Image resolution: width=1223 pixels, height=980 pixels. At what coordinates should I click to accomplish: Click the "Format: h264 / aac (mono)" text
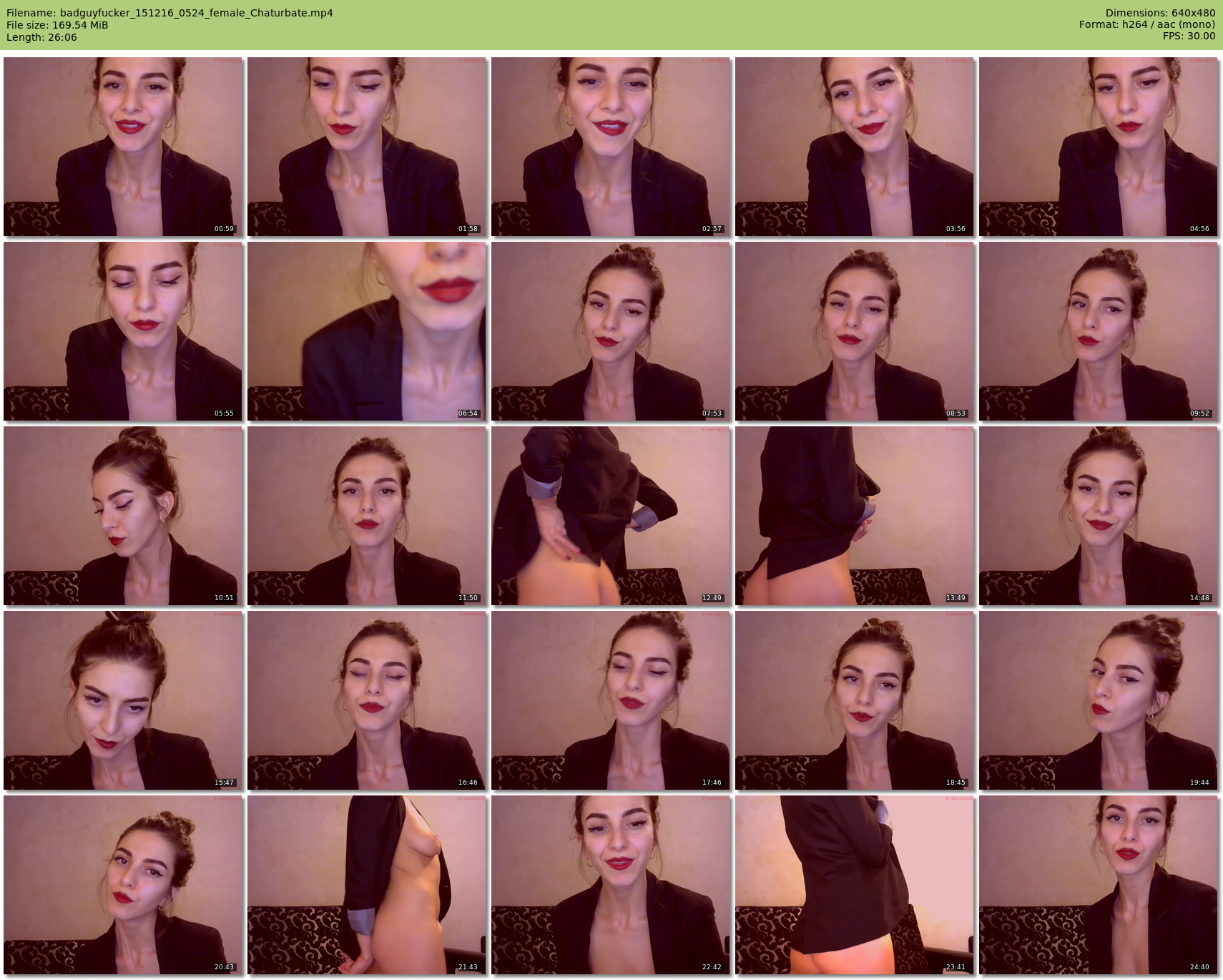(1147, 25)
